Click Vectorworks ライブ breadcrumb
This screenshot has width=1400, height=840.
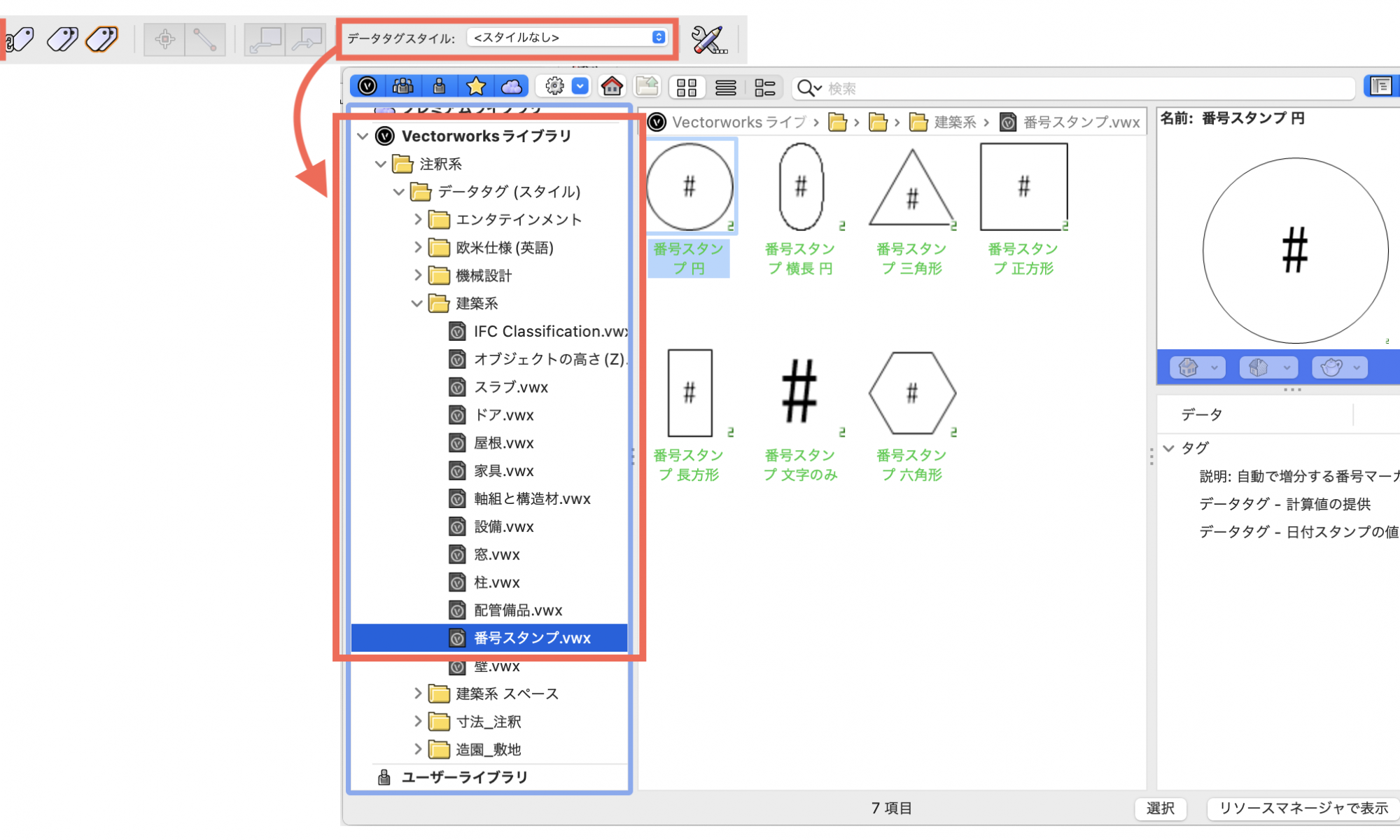(x=727, y=122)
